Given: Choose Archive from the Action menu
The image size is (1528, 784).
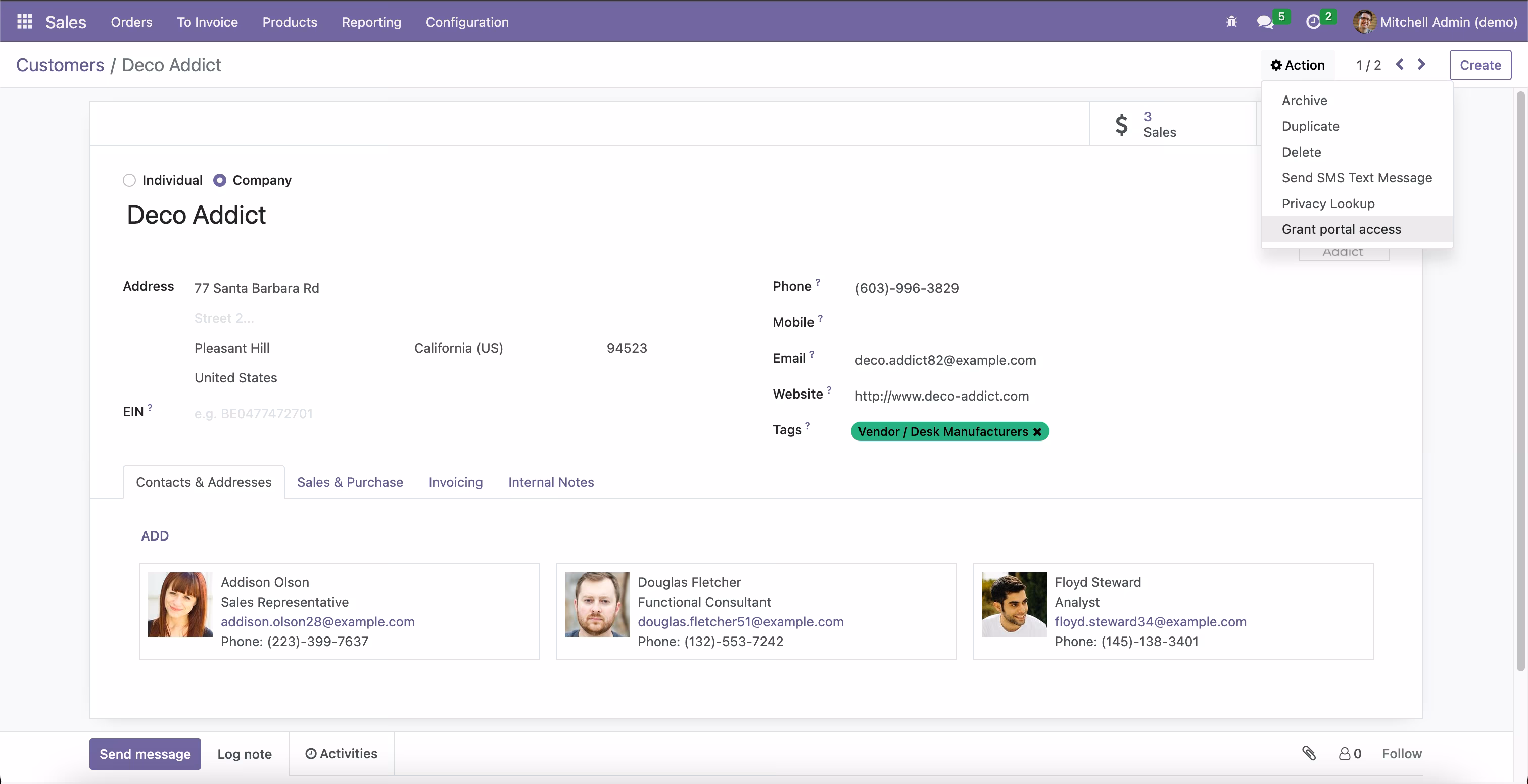Looking at the screenshot, I should point(1357,100).
